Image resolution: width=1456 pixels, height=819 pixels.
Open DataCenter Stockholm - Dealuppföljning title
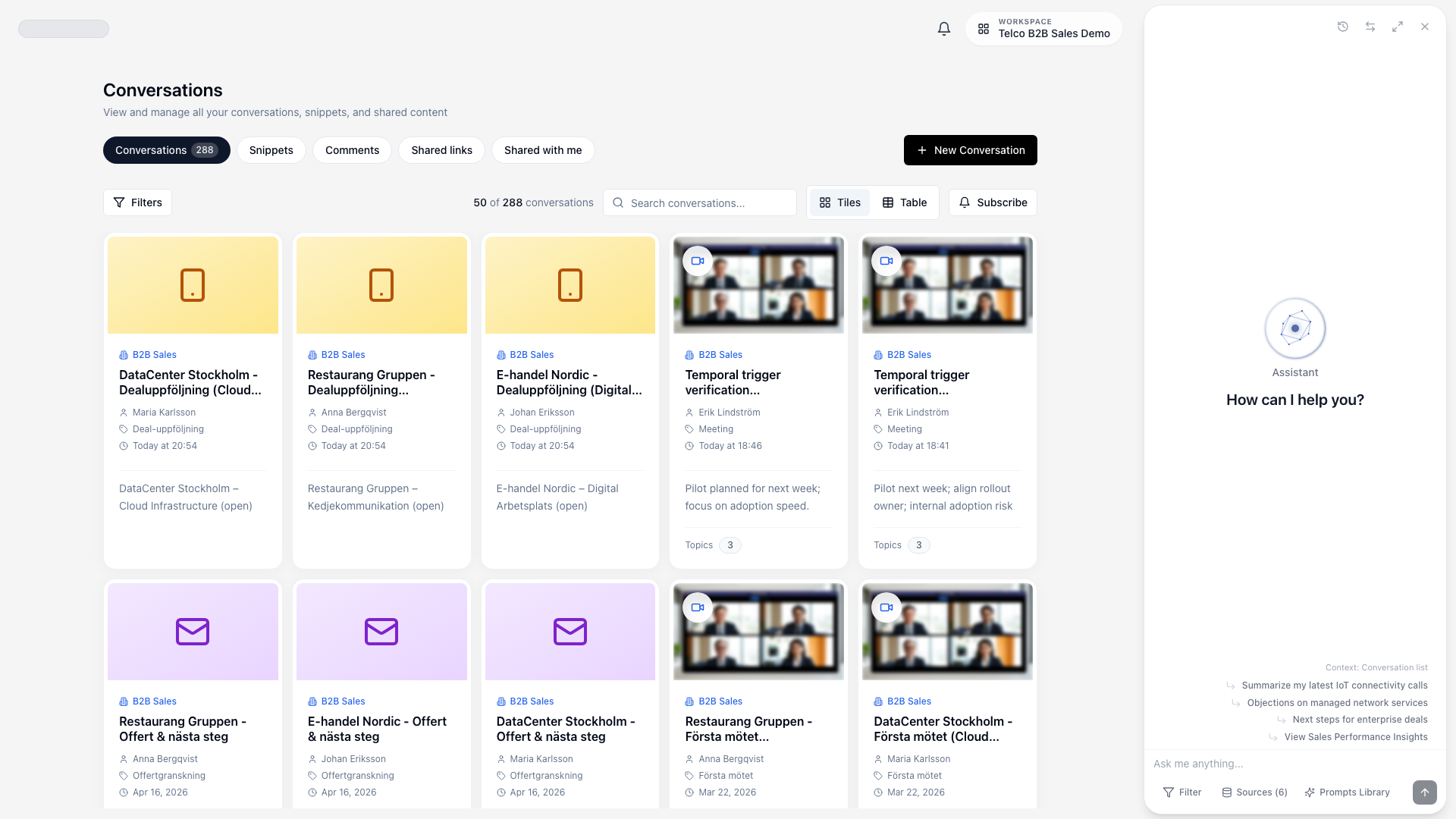[190, 382]
